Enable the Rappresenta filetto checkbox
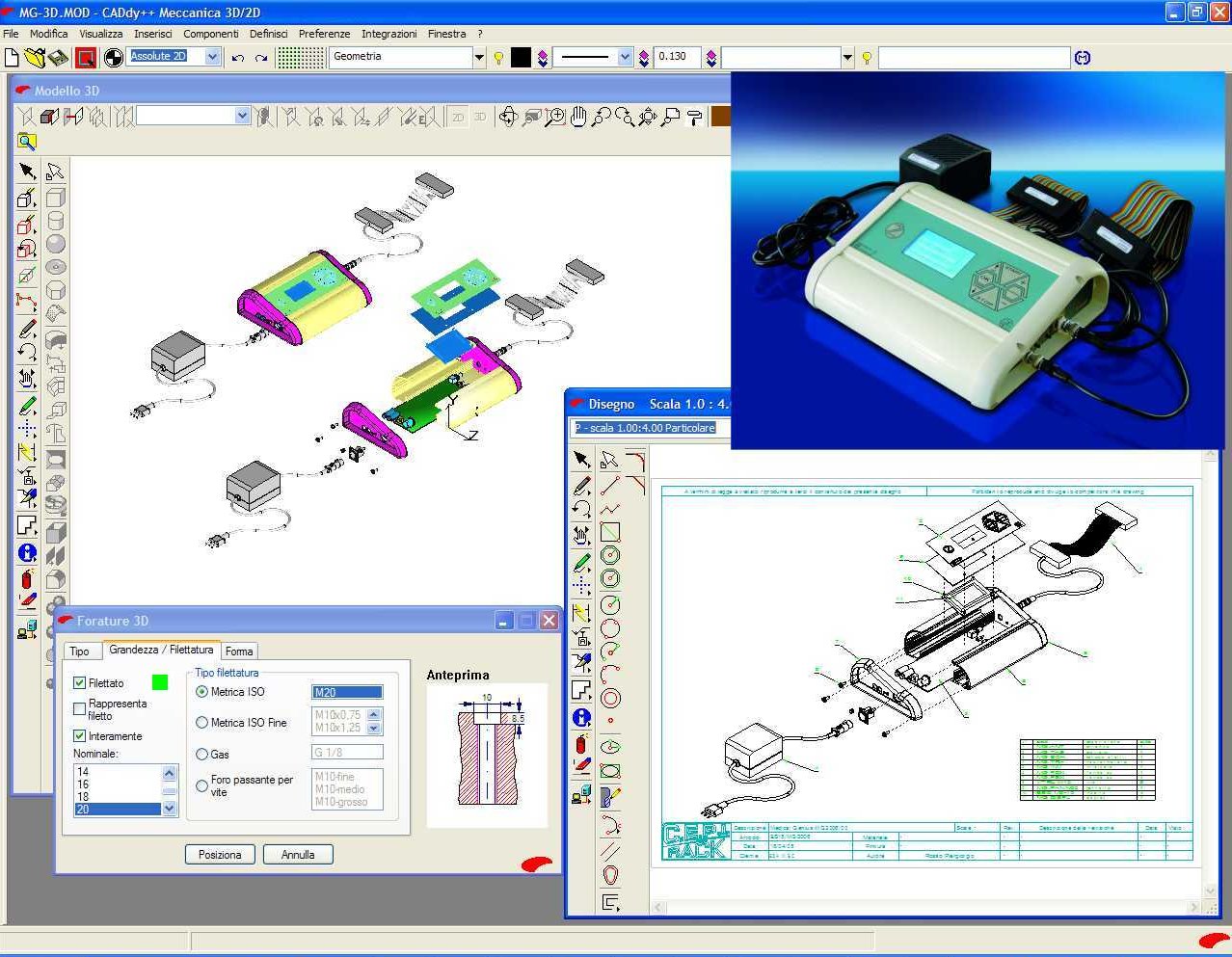The width and height of the screenshot is (1232, 957). (80, 708)
